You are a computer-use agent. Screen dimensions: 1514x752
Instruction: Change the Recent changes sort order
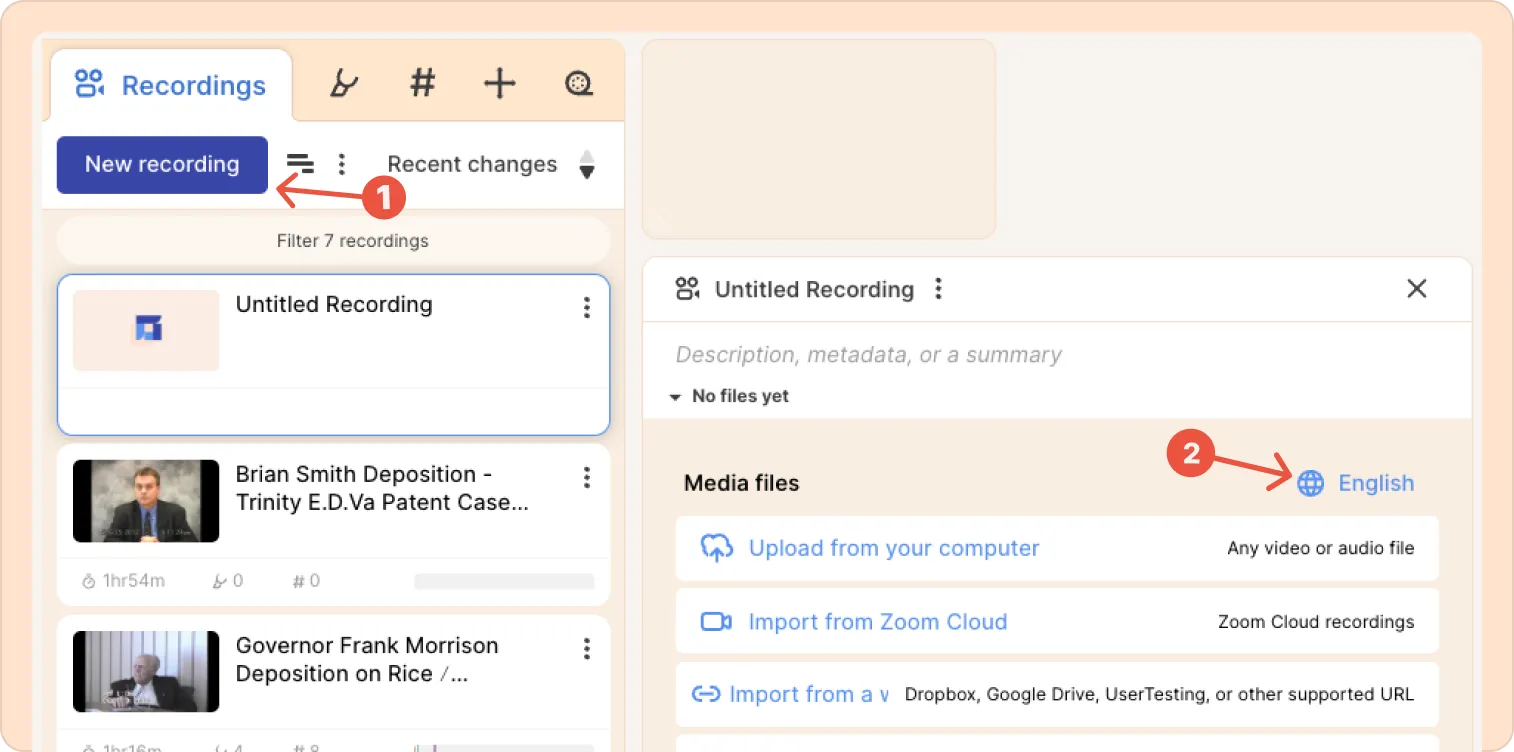(587, 165)
